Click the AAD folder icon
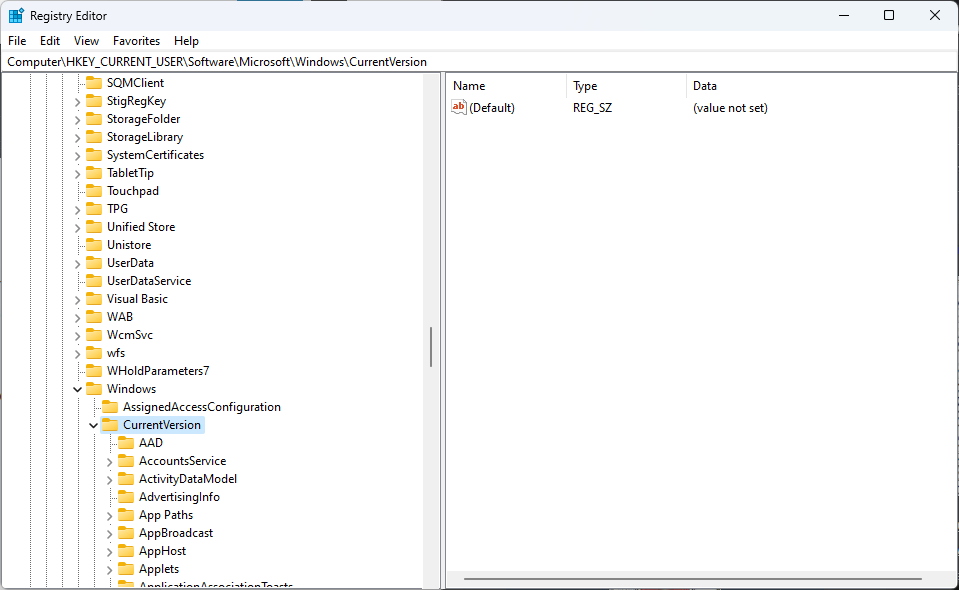 pyautogui.click(x=126, y=443)
